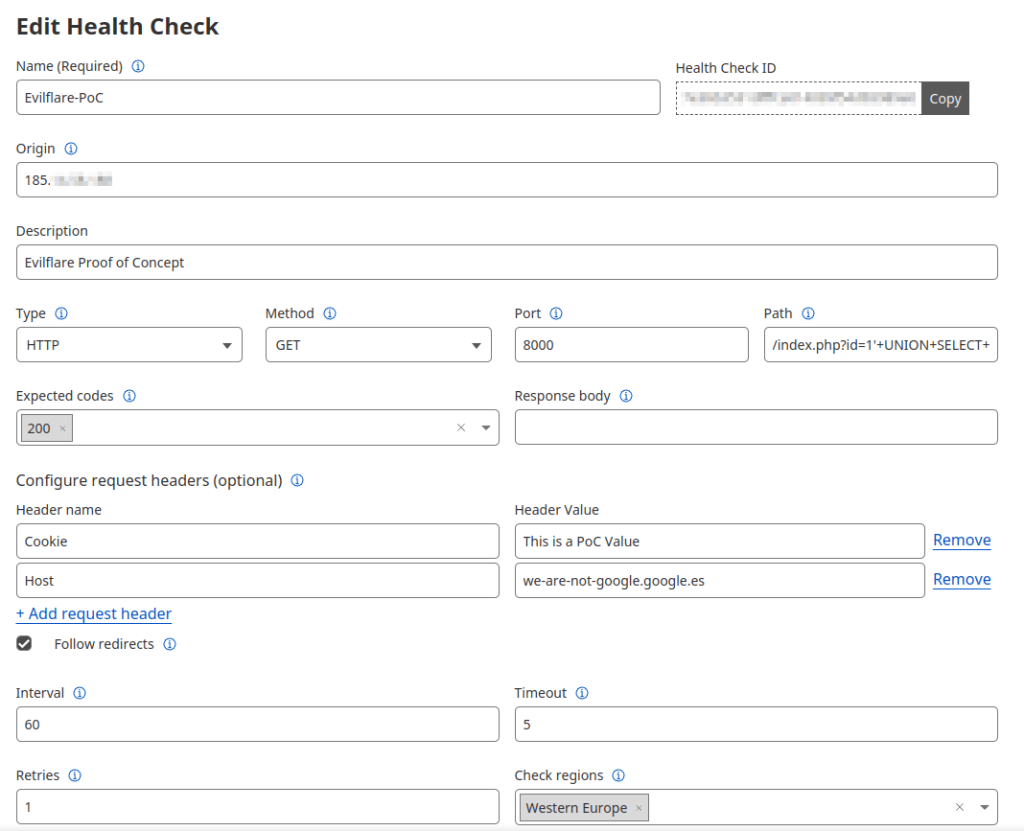
Task: Open the info tooltip for Method
Action: point(330,314)
